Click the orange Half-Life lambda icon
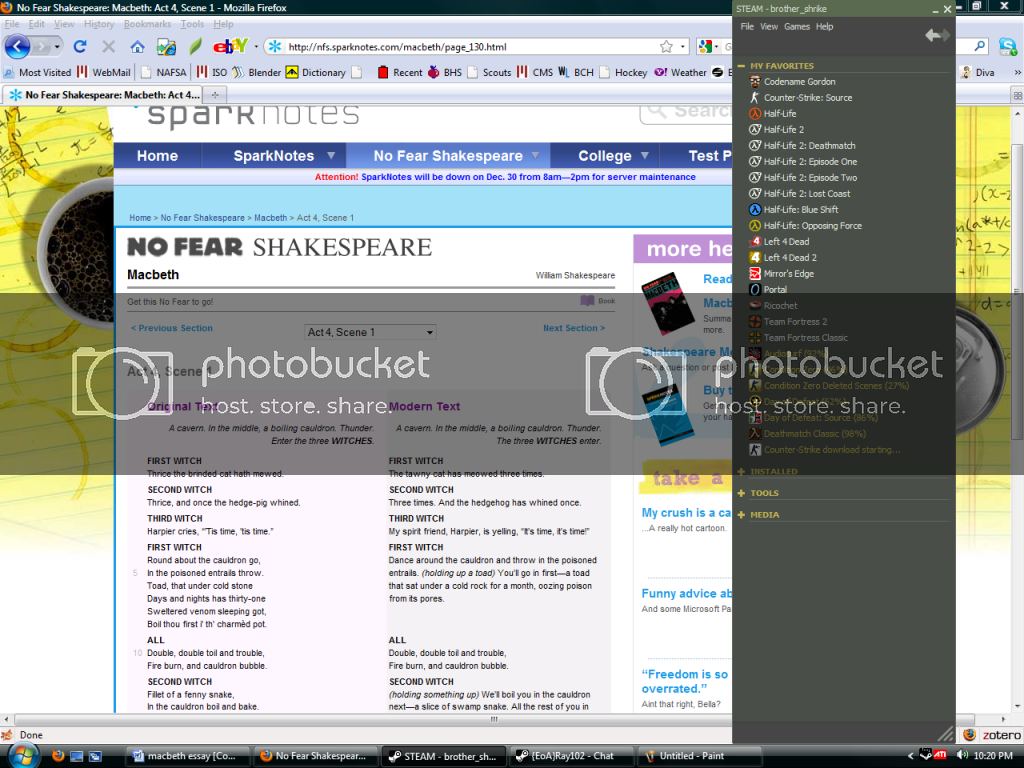Screen dimensions: 1024x768 coord(755,114)
